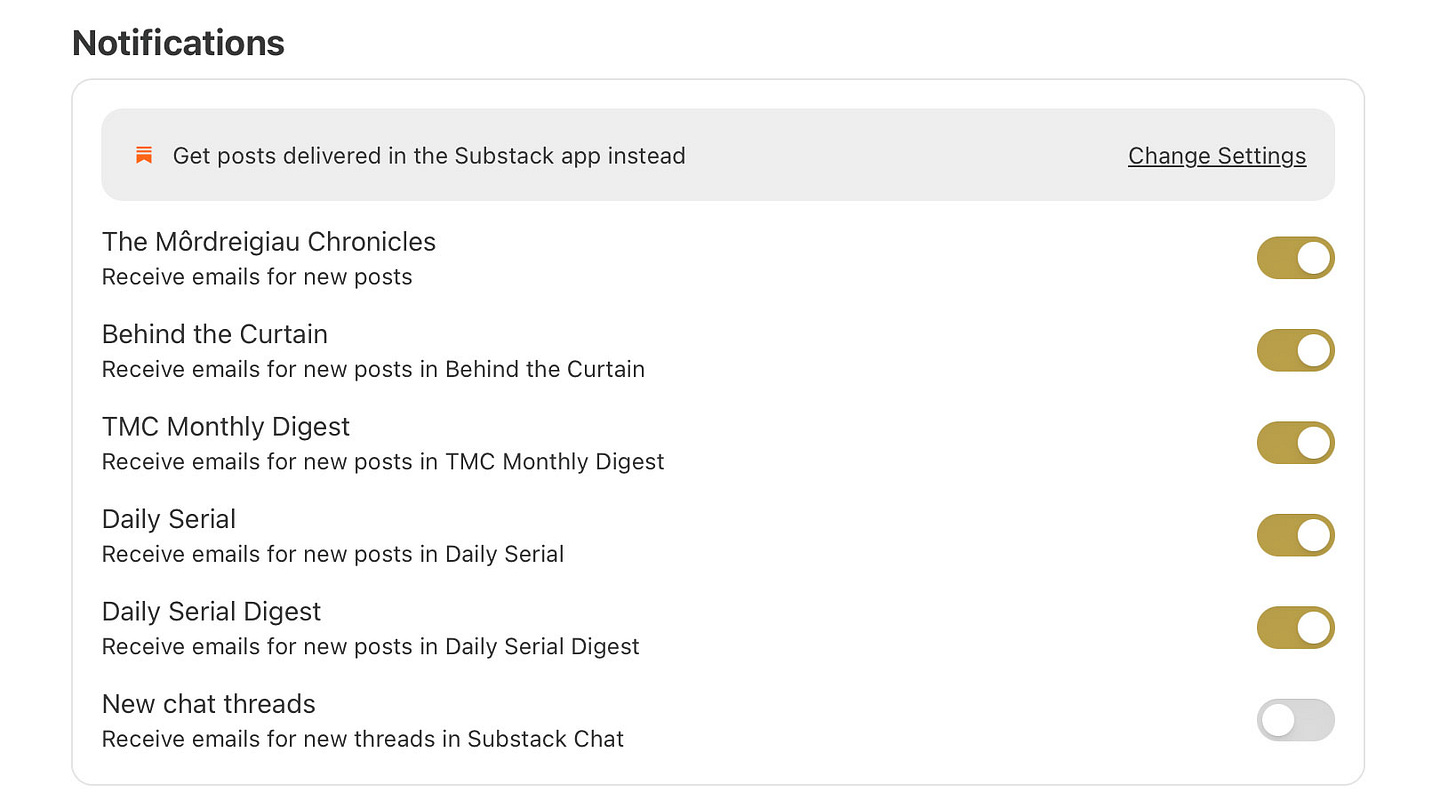Image resolution: width=1456 pixels, height=809 pixels.
Task: Open the Change Settings link
Action: (x=1217, y=156)
